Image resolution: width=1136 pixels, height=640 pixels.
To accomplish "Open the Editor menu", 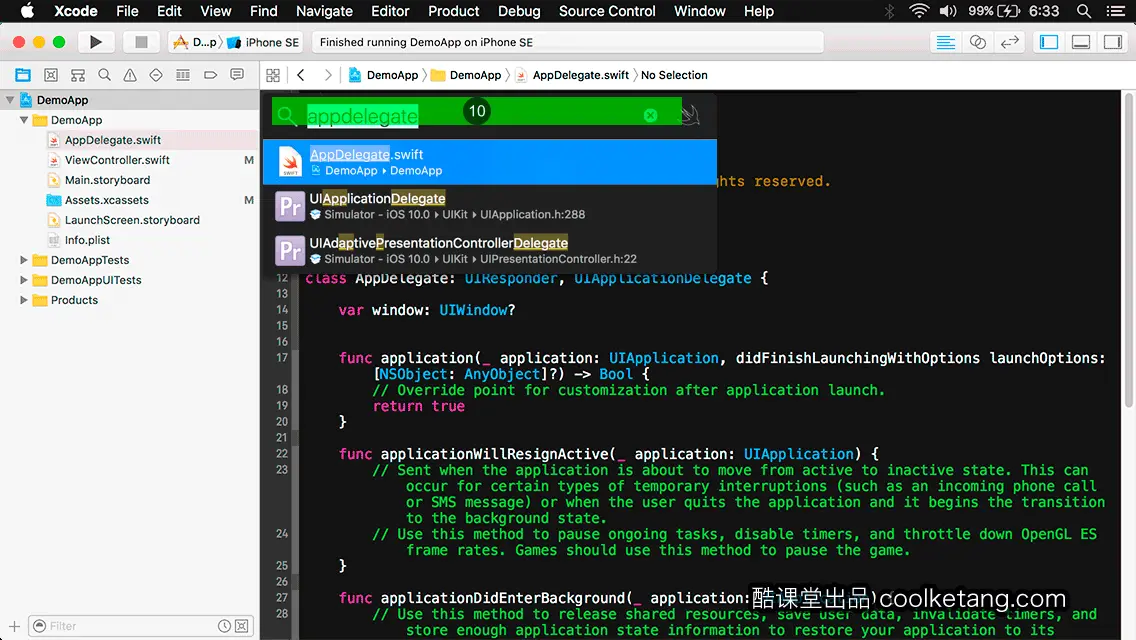I will click(x=390, y=11).
